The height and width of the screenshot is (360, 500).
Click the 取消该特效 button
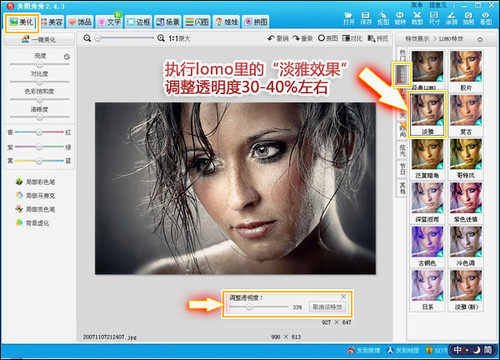[327, 307]
